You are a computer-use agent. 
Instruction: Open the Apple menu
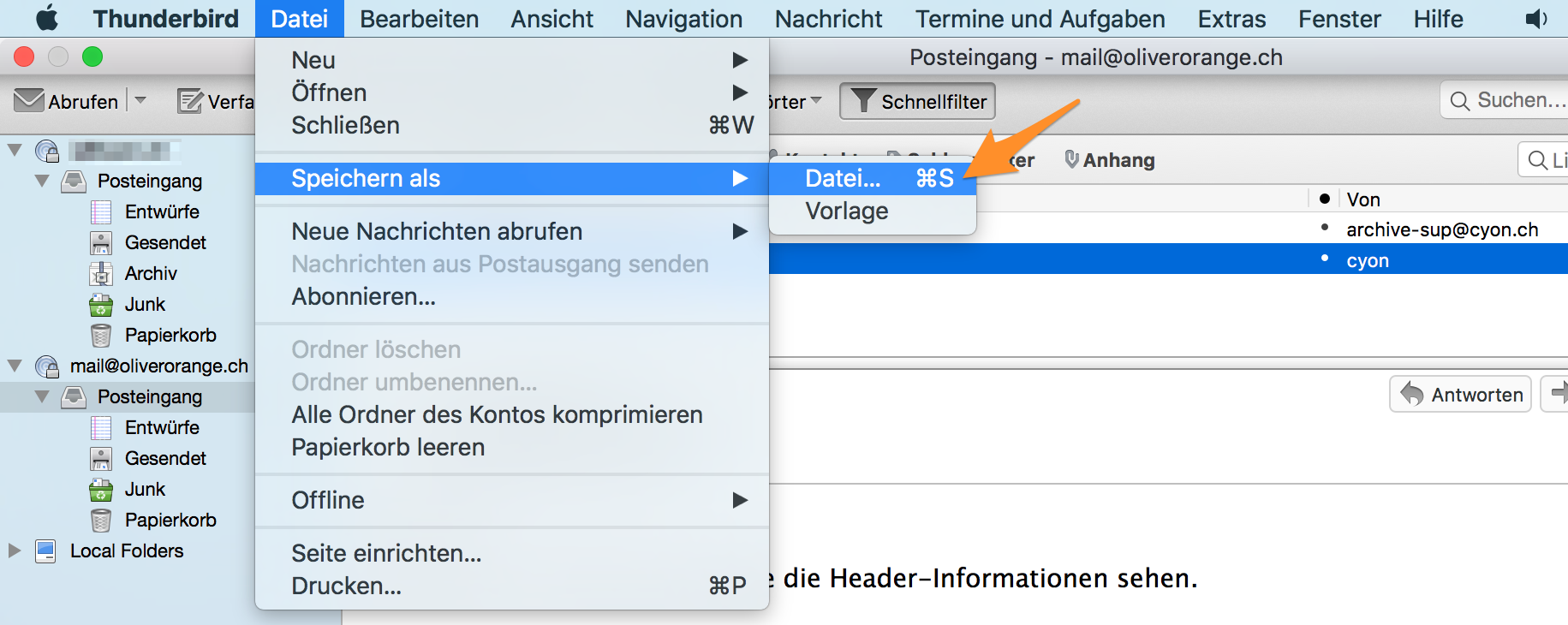[47, 18]
